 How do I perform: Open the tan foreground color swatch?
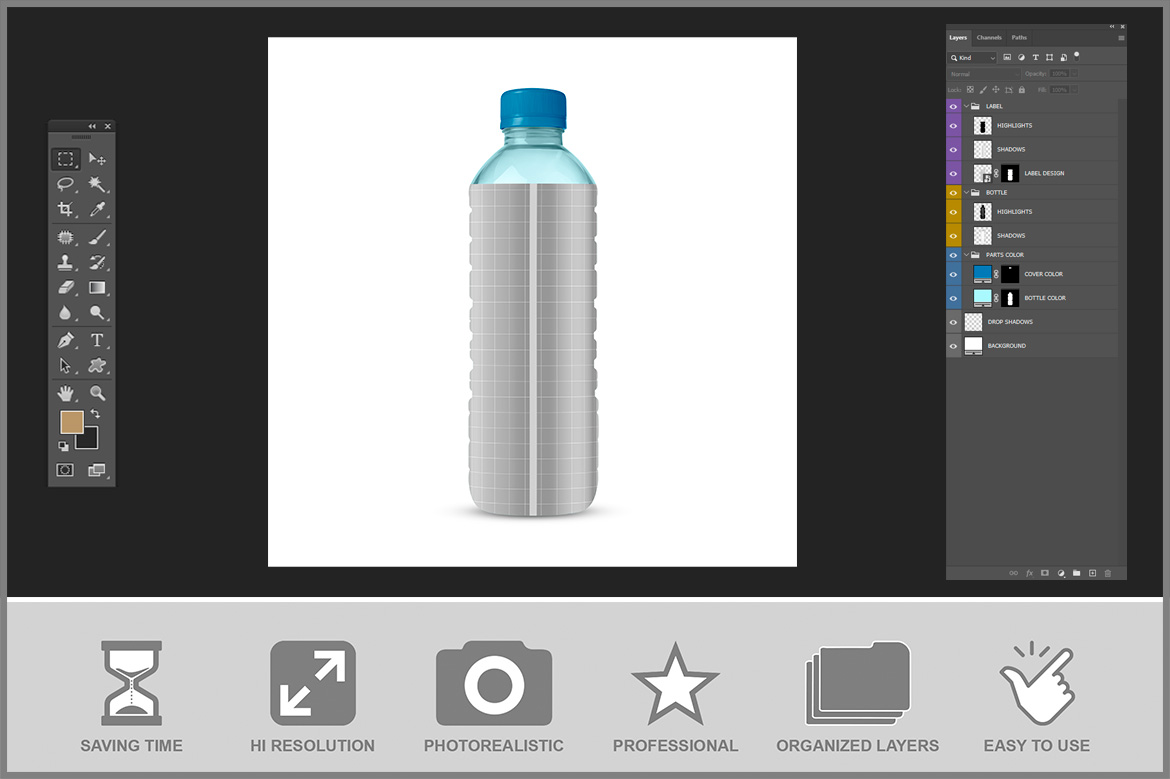[x=71, y=422]
